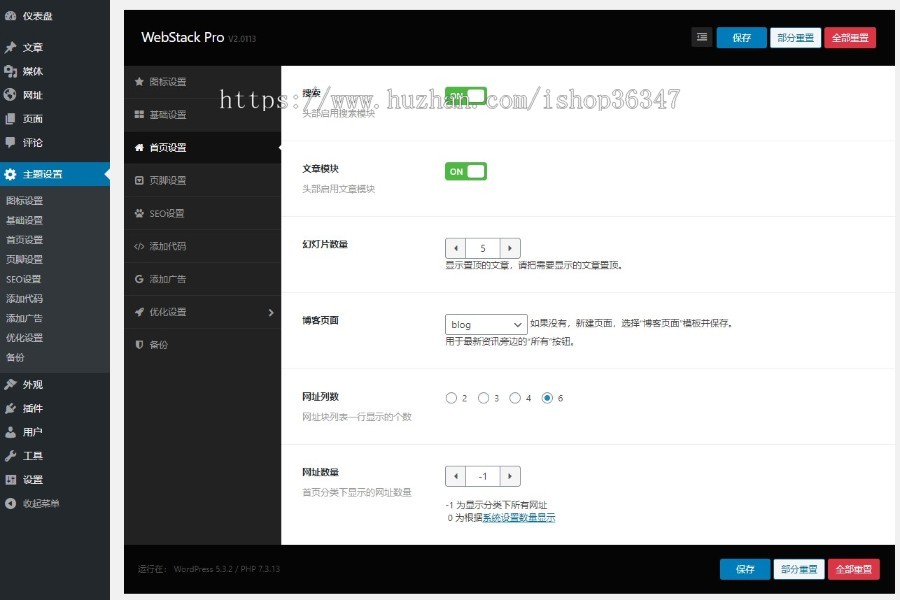Open 首页设置 in WordPress sidebar submenu
The height and width of the screenshot is (600, 900).
24,239
